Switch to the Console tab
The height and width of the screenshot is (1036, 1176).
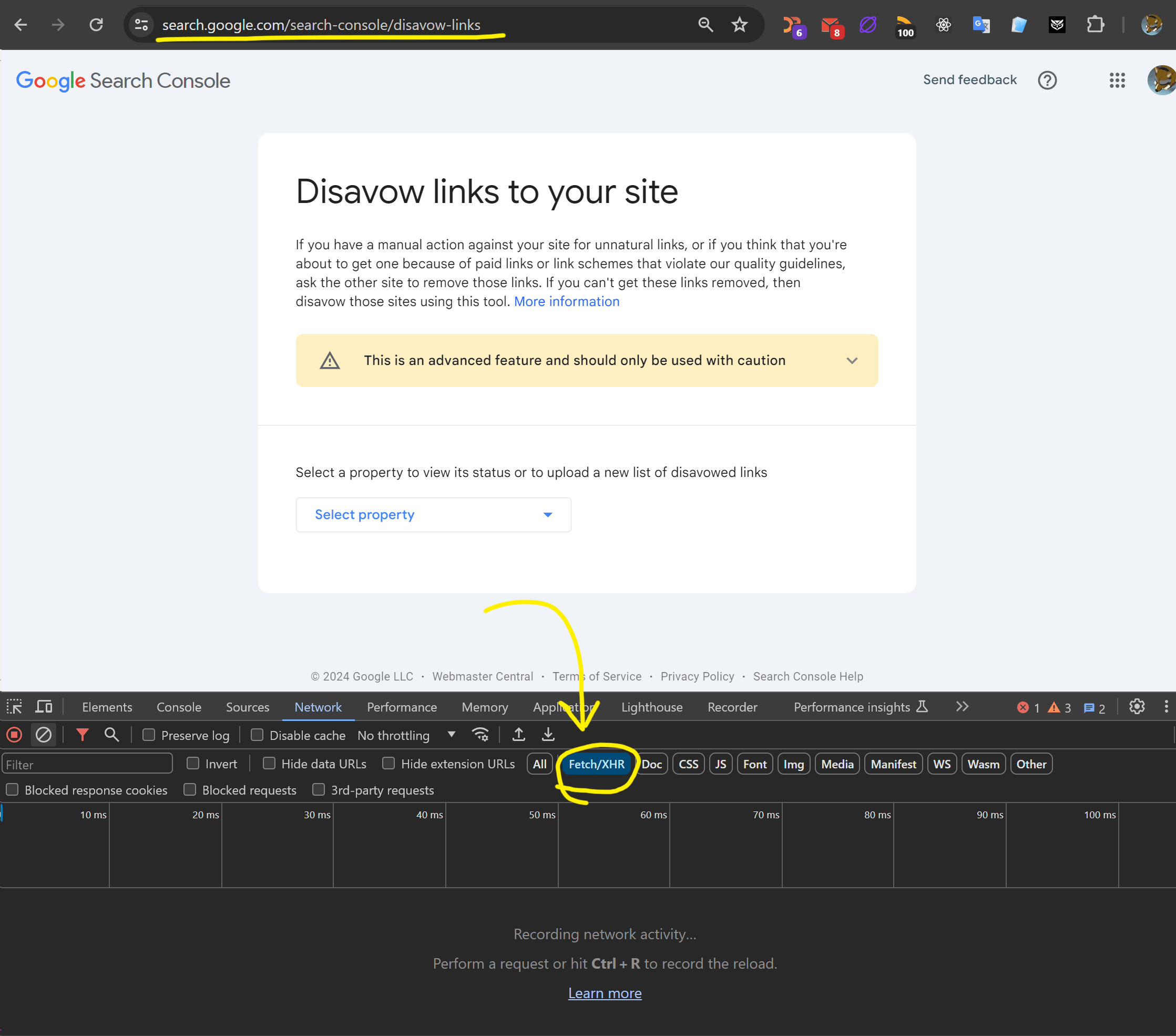click(x=178, y=707)
